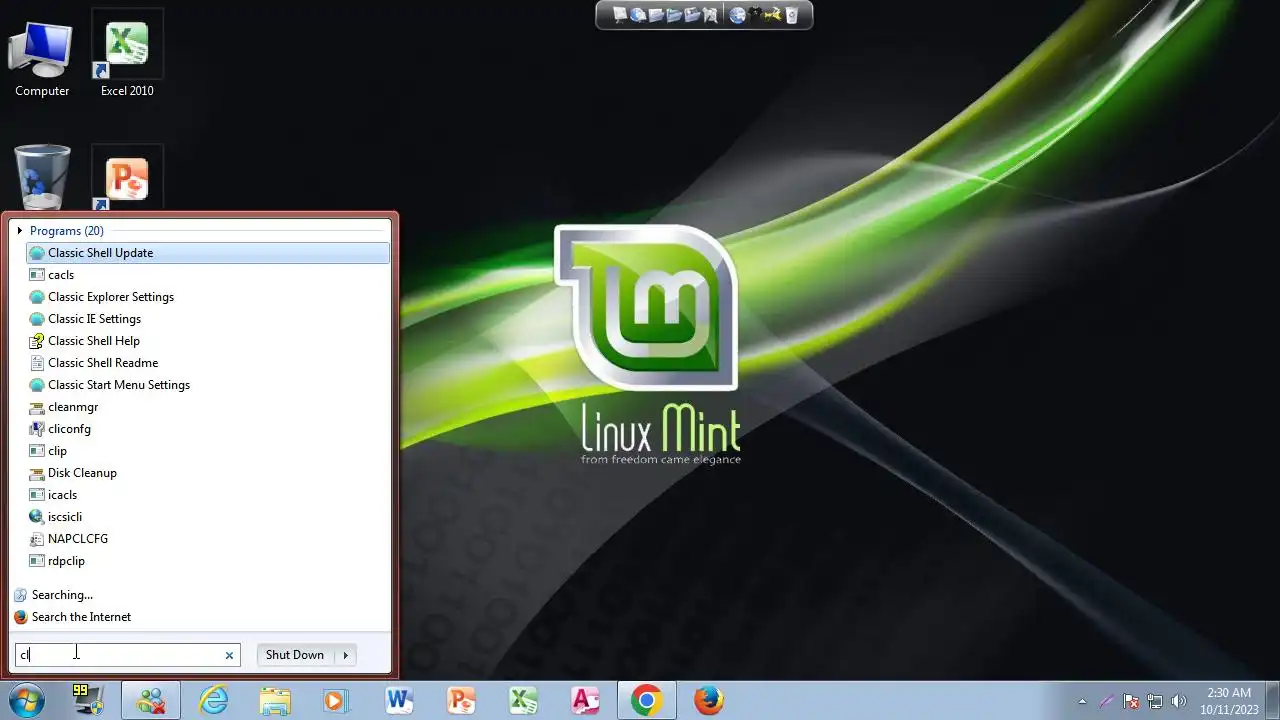Screen dimensions: 1280x720
Task: Select the Recycle Bin desktop icon
Action: coord(42,177)
